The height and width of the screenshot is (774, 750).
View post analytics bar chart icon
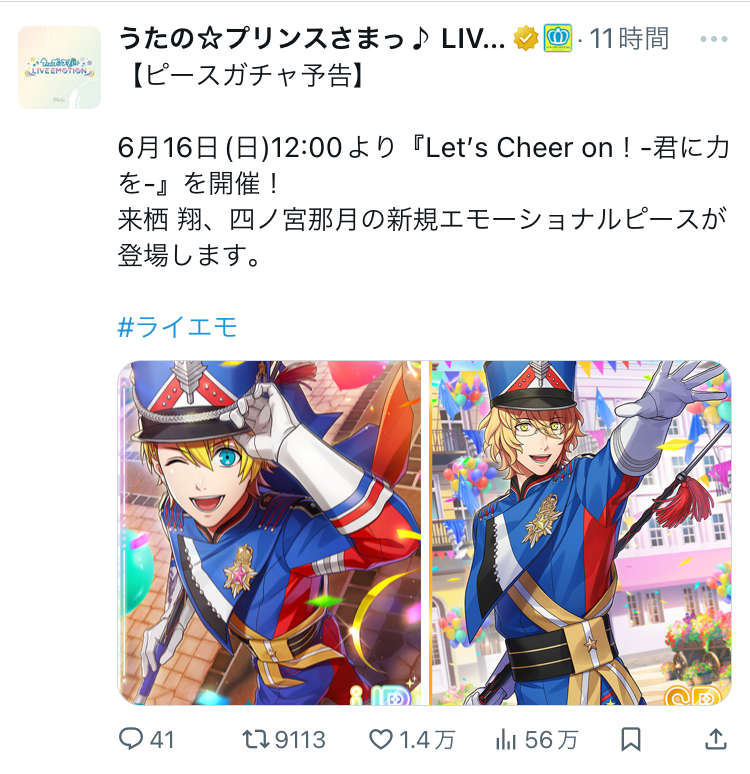click(506, 739)
